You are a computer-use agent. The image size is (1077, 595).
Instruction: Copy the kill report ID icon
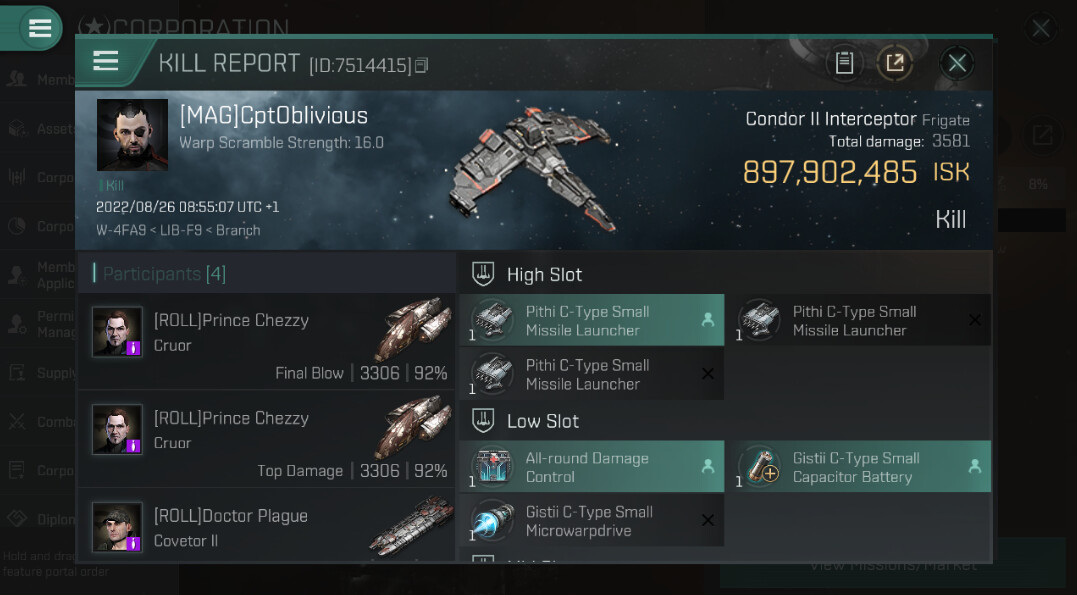coord(421,65)
